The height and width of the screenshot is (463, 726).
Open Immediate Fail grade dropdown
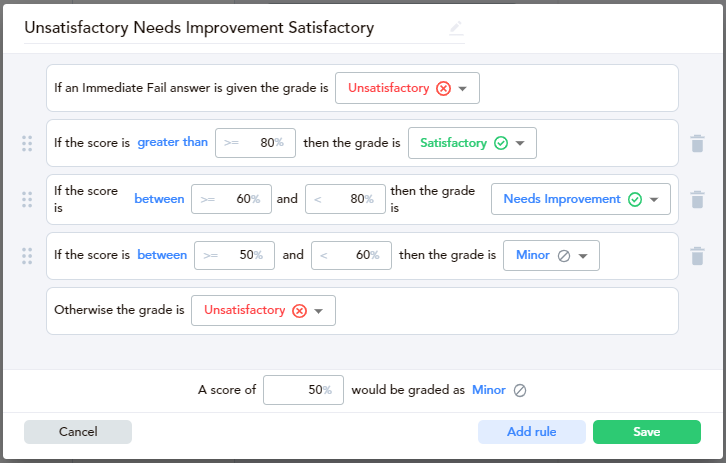click(407, 88)
